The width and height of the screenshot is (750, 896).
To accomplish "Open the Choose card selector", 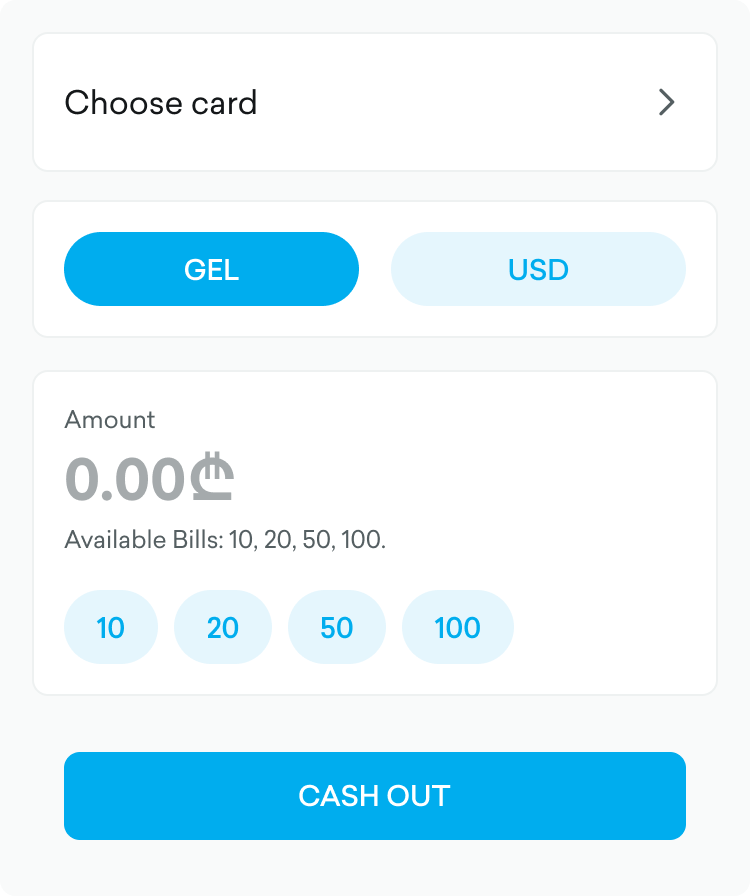I will click(x=375, y=102).
